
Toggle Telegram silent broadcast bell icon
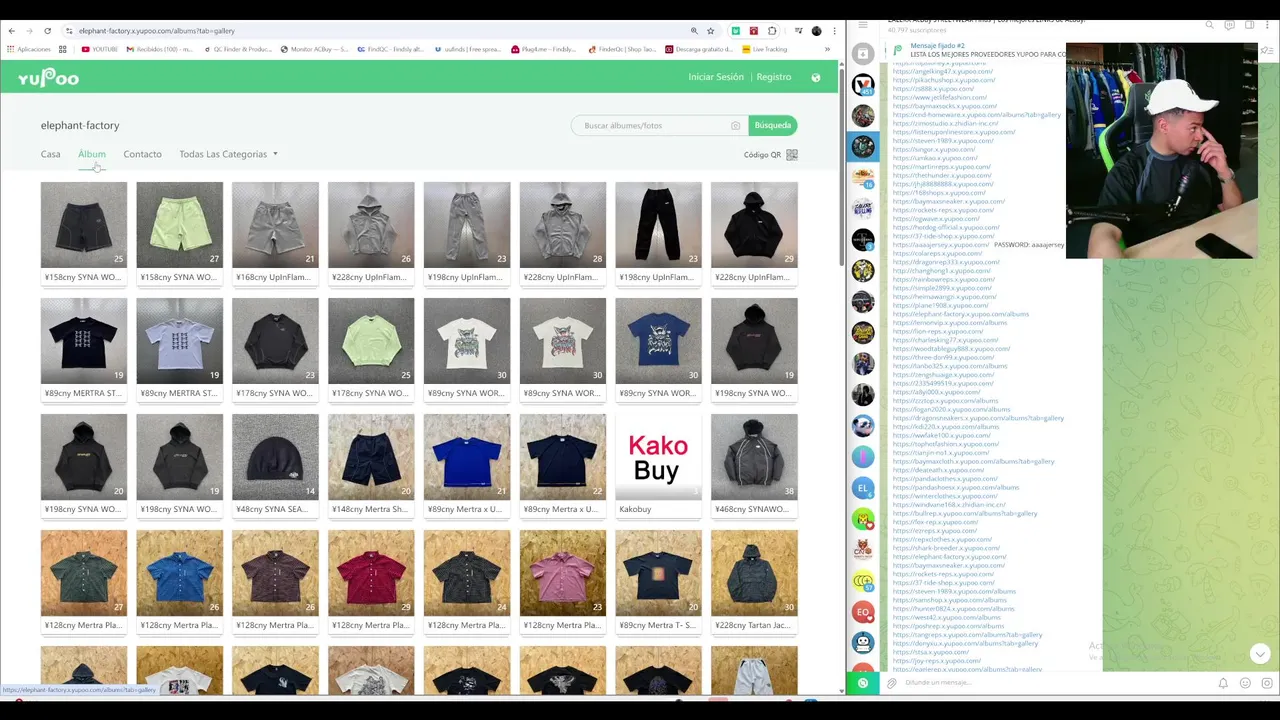[1223, 683]
